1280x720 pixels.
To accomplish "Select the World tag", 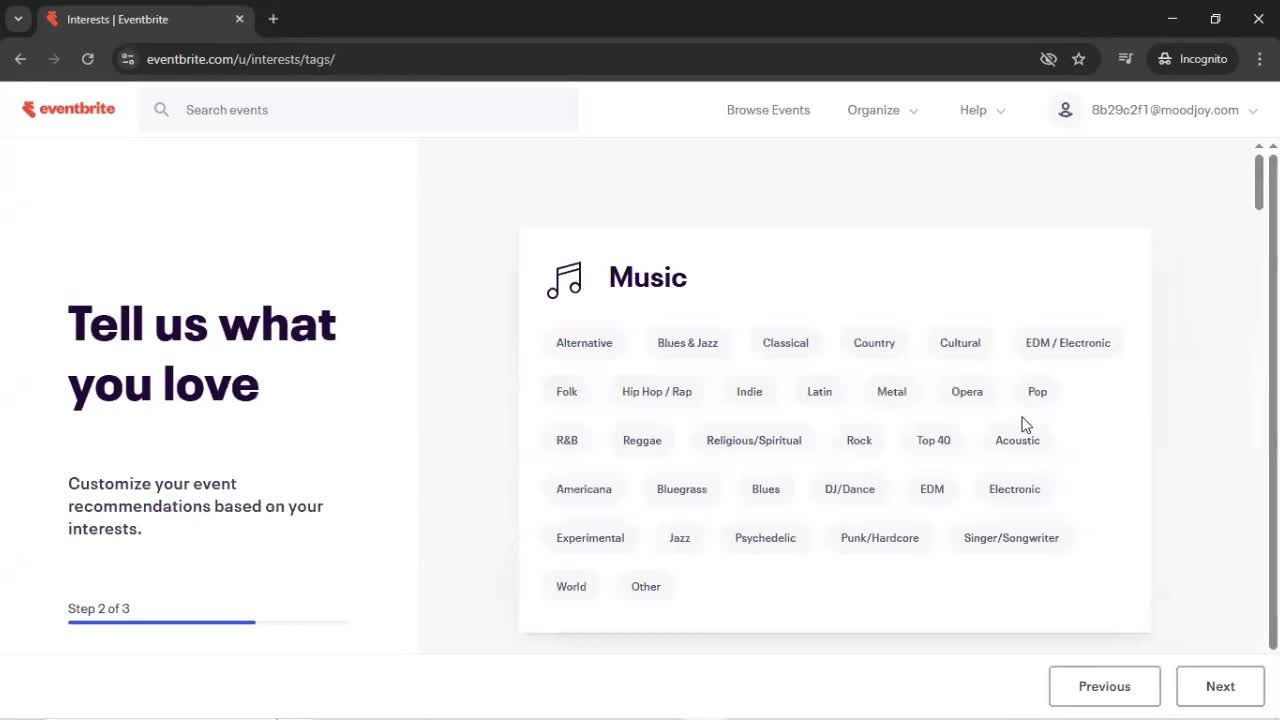I will coord(571,587).
